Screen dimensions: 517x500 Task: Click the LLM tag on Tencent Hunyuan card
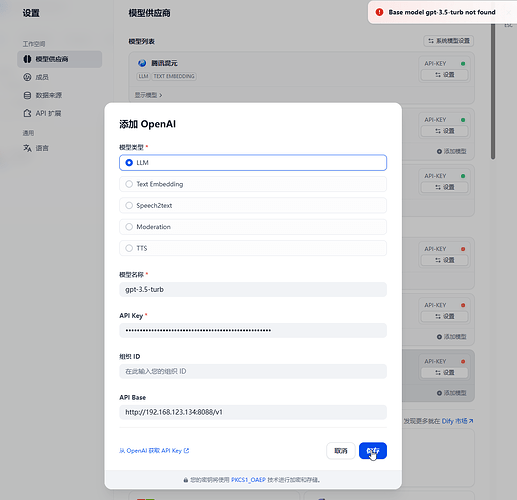(x=143, y=76)
